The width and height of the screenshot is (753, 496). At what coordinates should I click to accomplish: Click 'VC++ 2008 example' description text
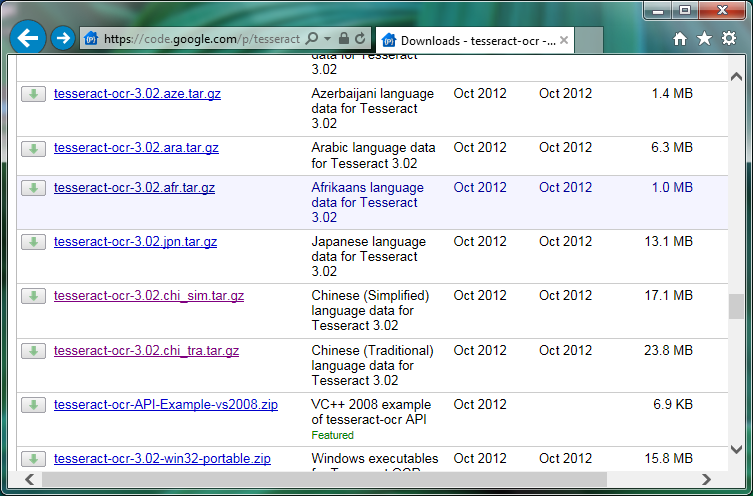371,412
